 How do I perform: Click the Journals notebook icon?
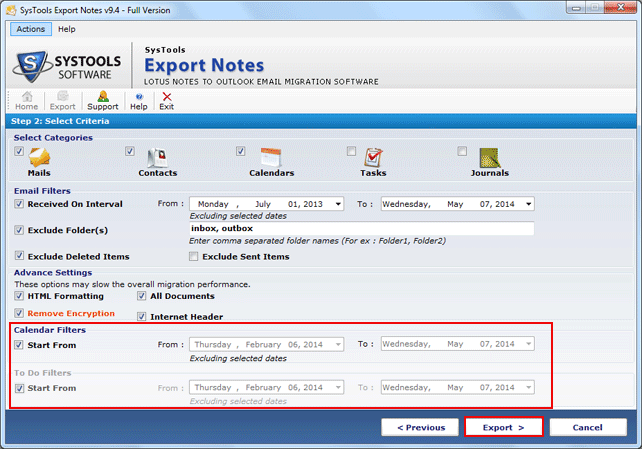pyautogui.click(x=490, y=158)
